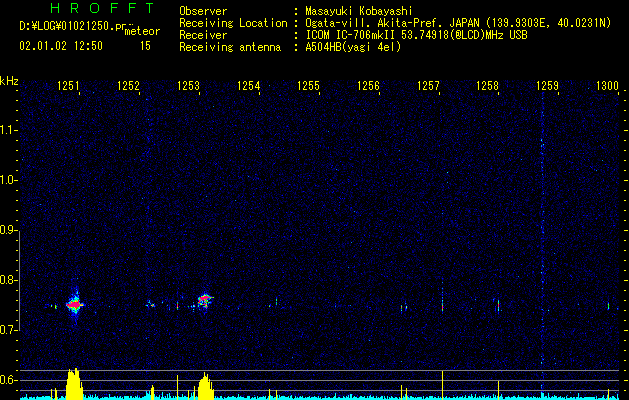Click the Receiving Location label

pyautogui.click(x=233, y=23)
